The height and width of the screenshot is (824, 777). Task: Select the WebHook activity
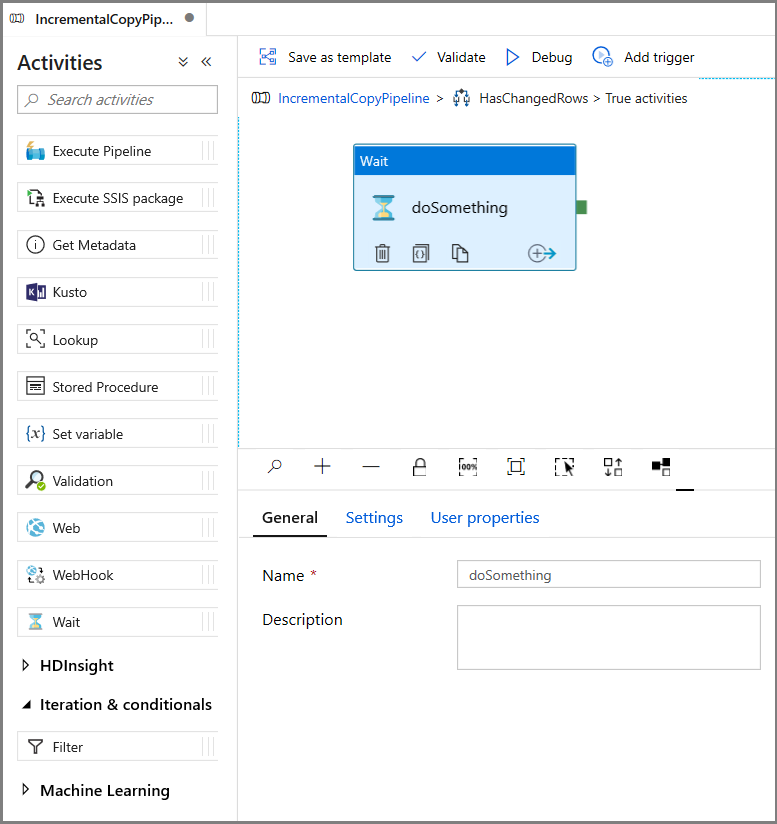tap(117, 575)
